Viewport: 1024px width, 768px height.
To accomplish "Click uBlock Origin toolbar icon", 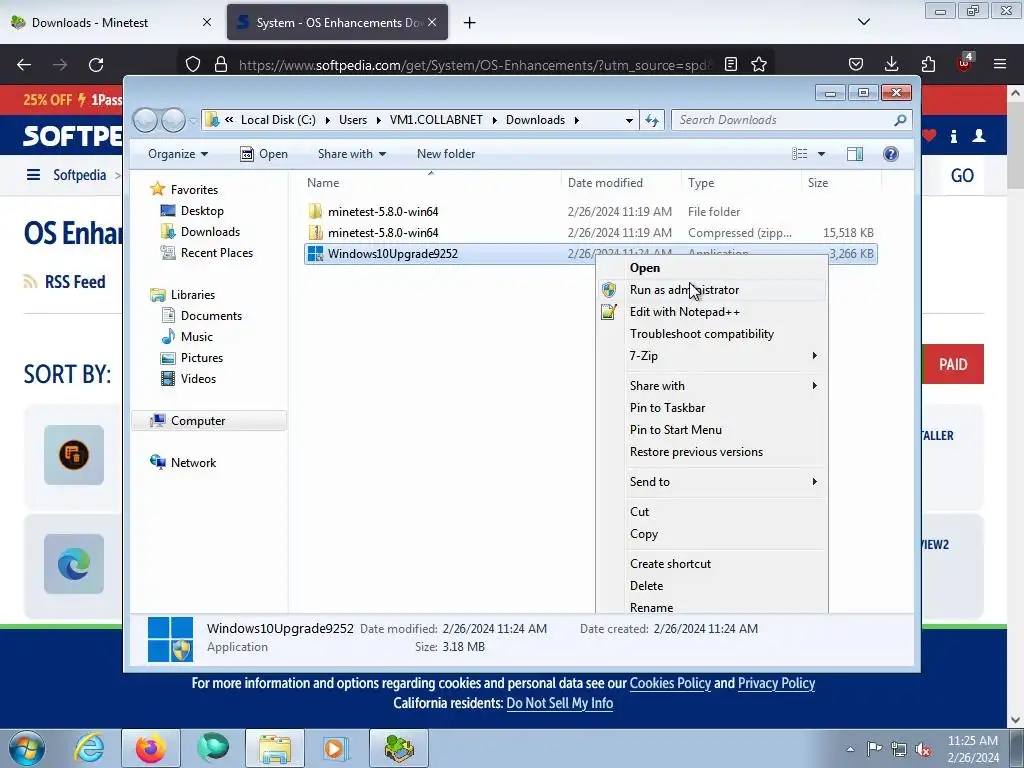I will [x=965, y=63].
